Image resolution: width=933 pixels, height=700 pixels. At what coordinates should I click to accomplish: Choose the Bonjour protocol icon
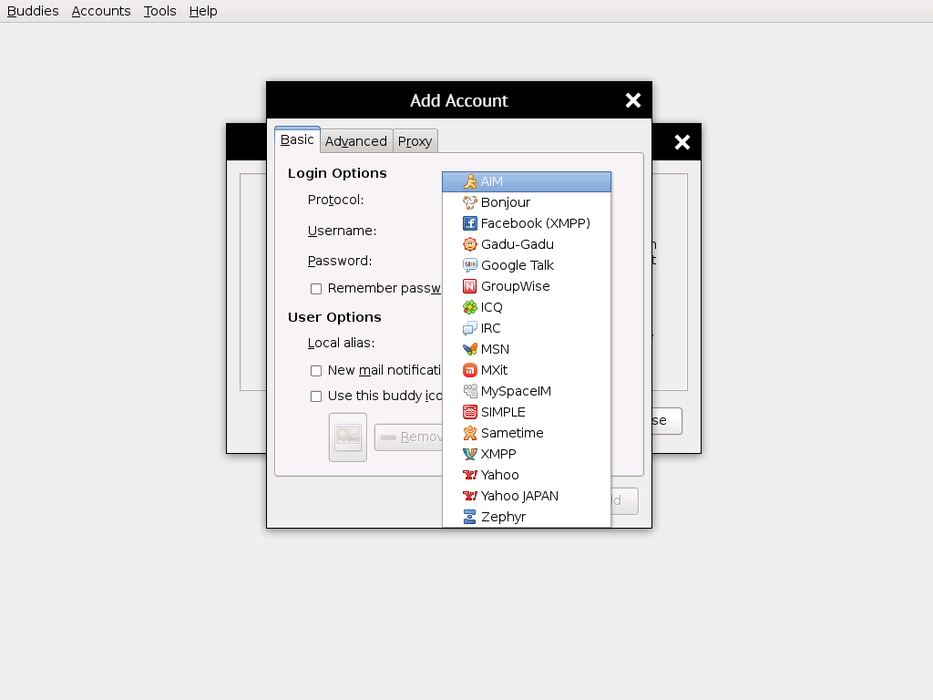470,203
